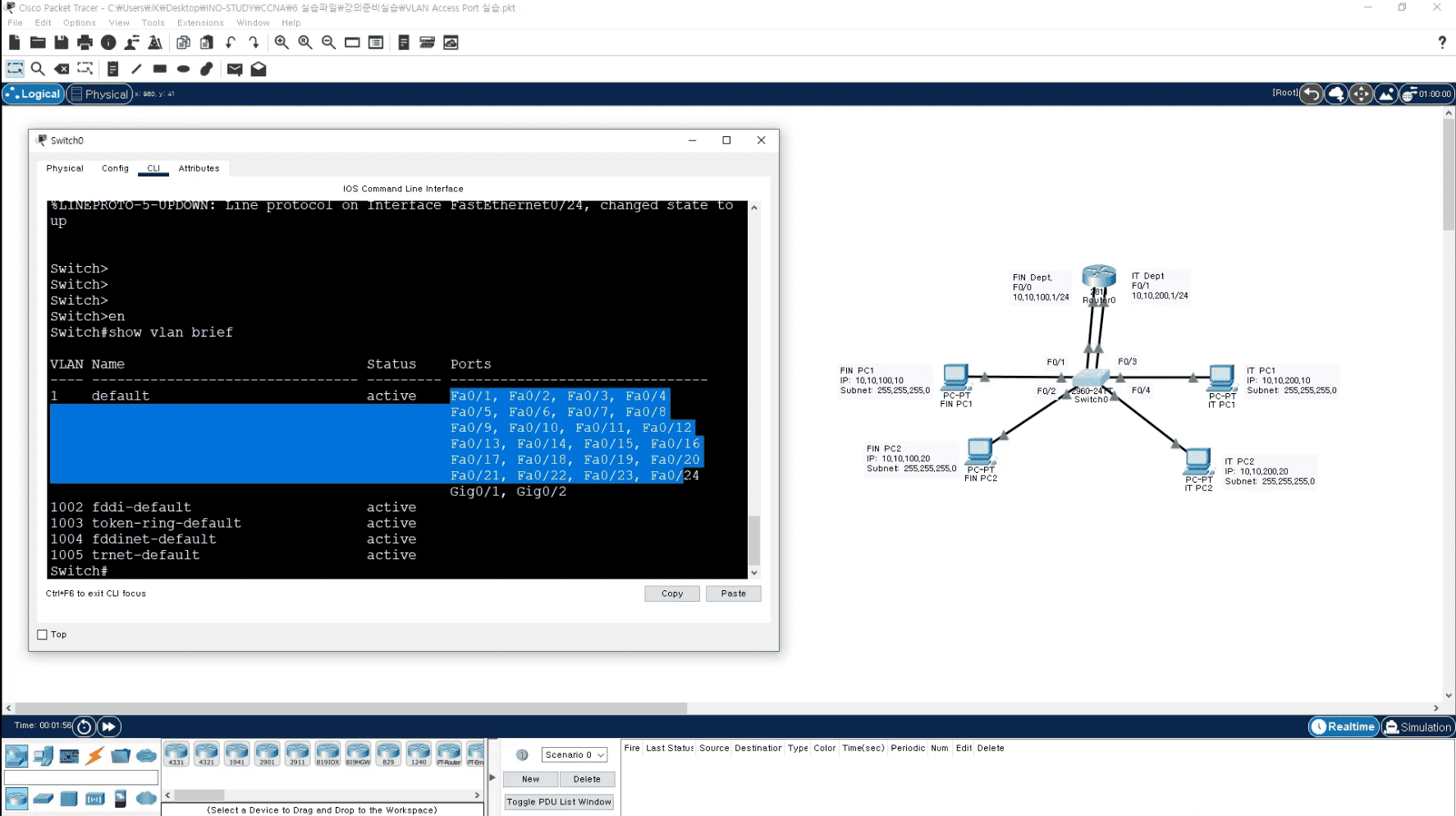
Task: Click the Print toolbar icon
Action: 85,43
